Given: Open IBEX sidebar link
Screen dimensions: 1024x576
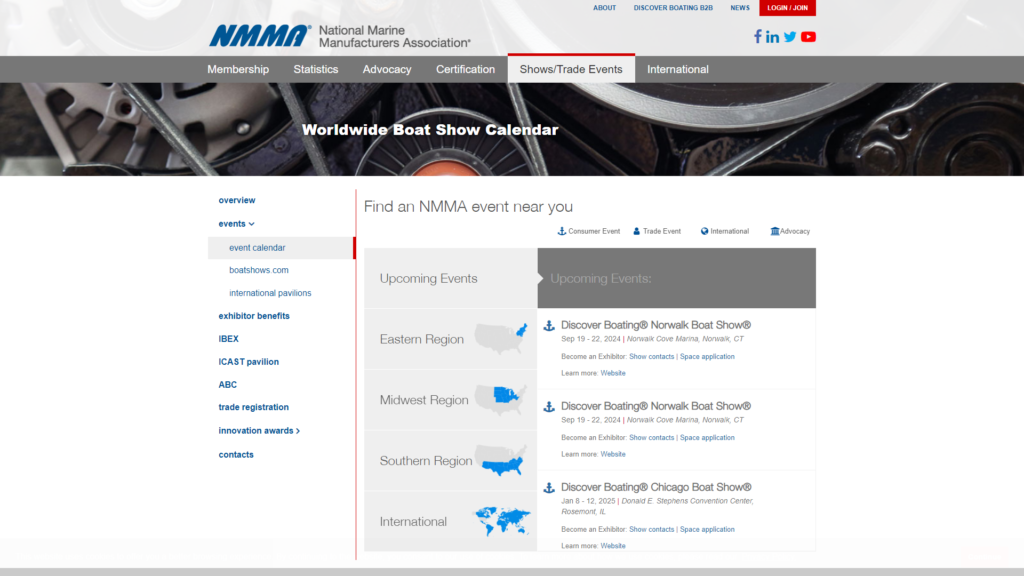Looking at the screenshot, I should [x=228, y=339].
